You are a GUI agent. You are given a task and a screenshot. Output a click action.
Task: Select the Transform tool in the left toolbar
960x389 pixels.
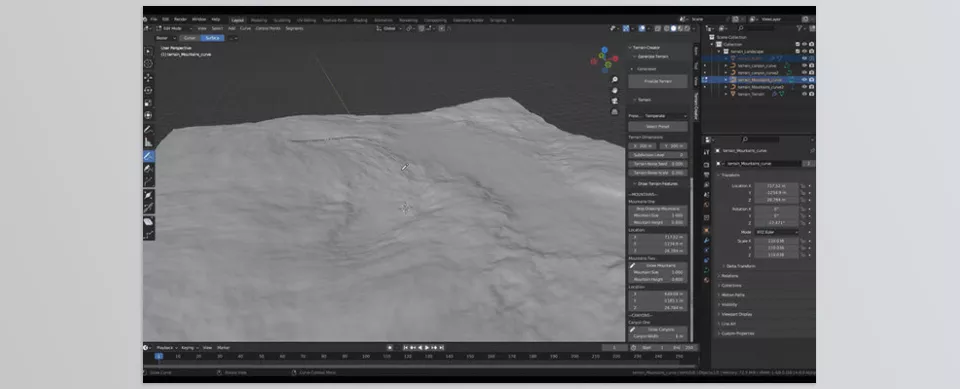pos(148,115)
